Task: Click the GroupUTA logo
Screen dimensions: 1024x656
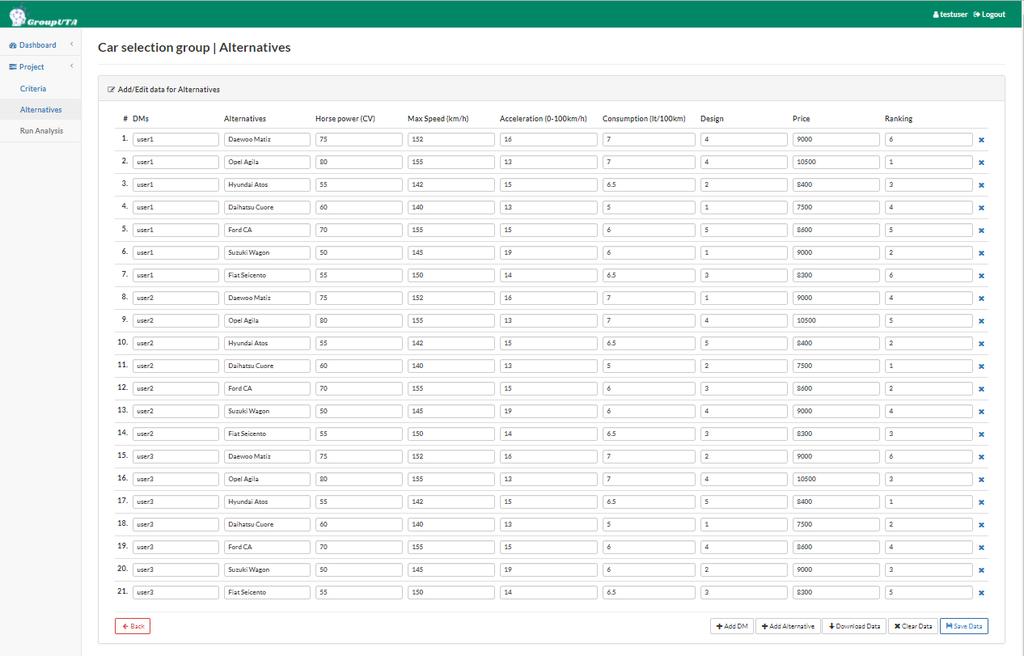Action: 43,16
